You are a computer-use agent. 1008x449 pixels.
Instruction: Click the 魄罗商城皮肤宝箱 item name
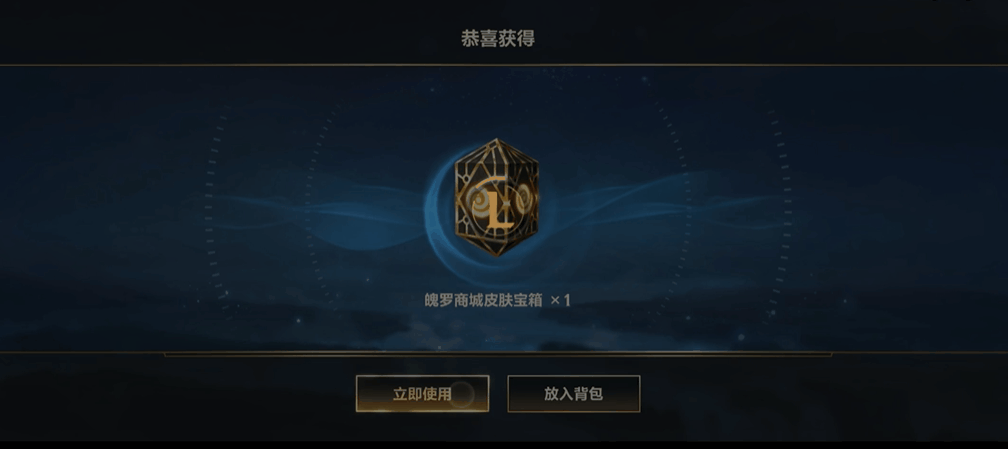[x=483, y=300]
